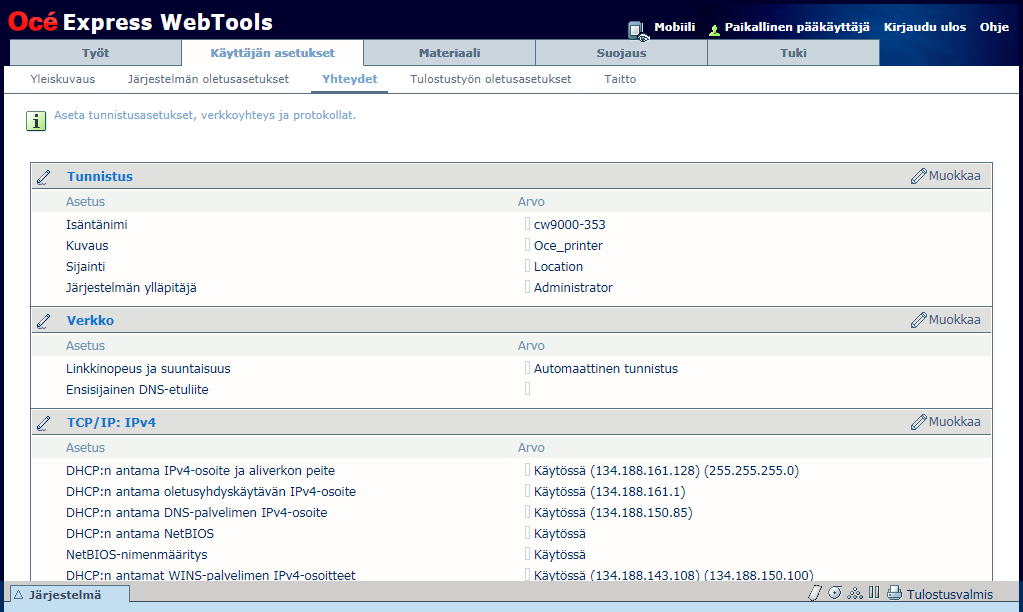Viewport: 1023px width, 612px height.
Task: Click the pencil icon left of TCP/IP: IPv4
Action: (43, 423)
